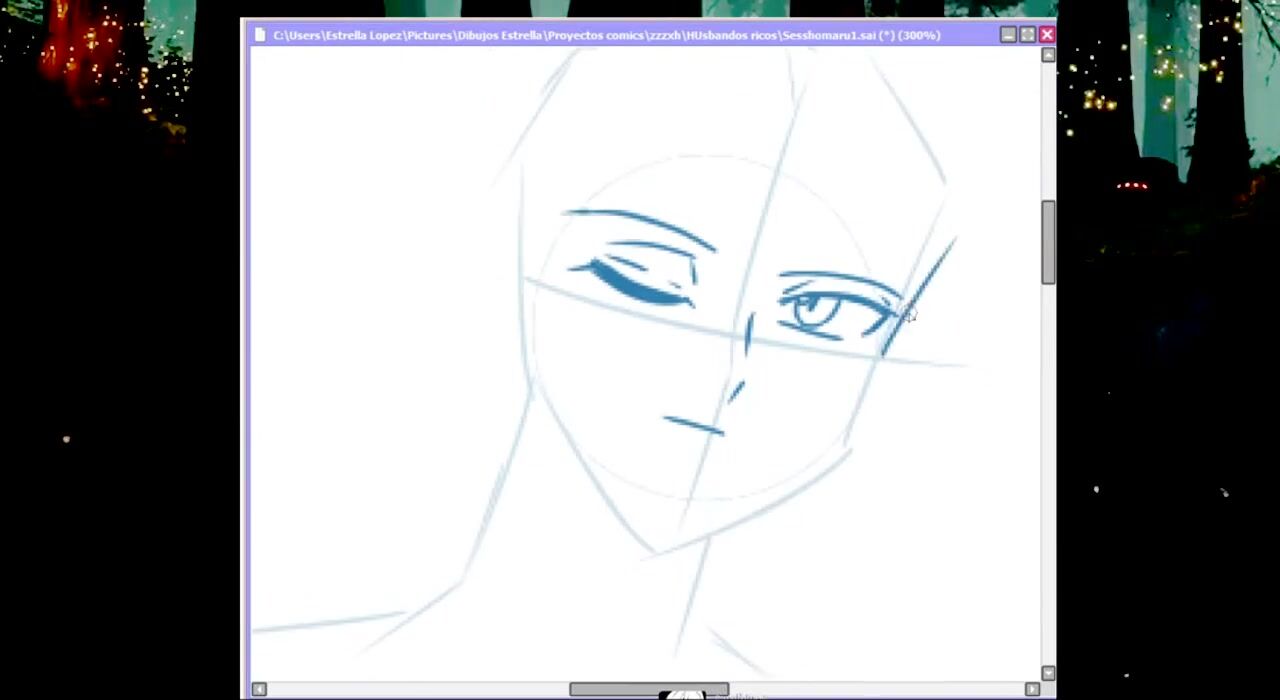Click the horizontal scrollbar left arrow

tap(259, 689)
